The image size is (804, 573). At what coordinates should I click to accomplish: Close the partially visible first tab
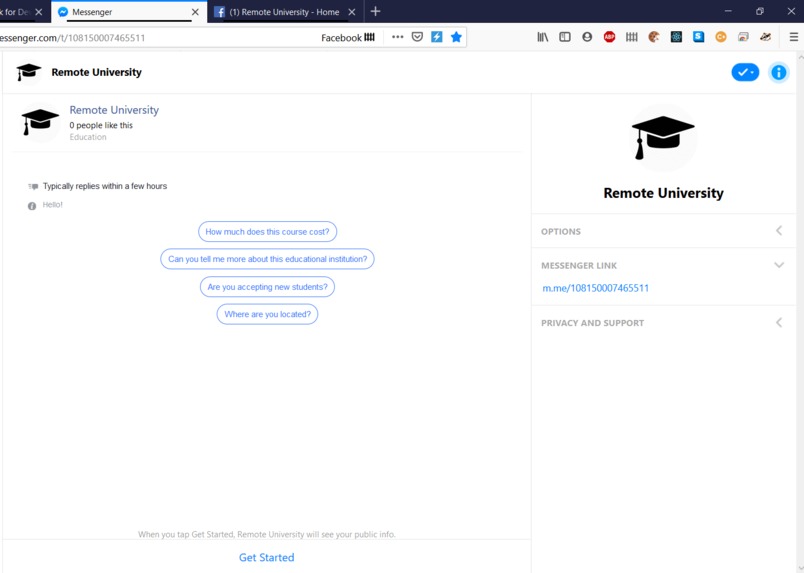(38, 12)
